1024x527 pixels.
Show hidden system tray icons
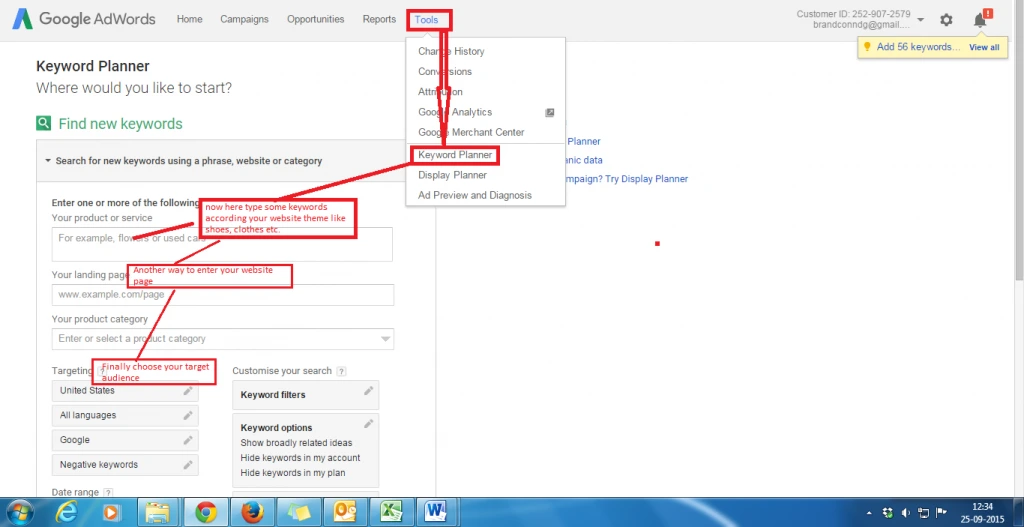click(869, 513)
